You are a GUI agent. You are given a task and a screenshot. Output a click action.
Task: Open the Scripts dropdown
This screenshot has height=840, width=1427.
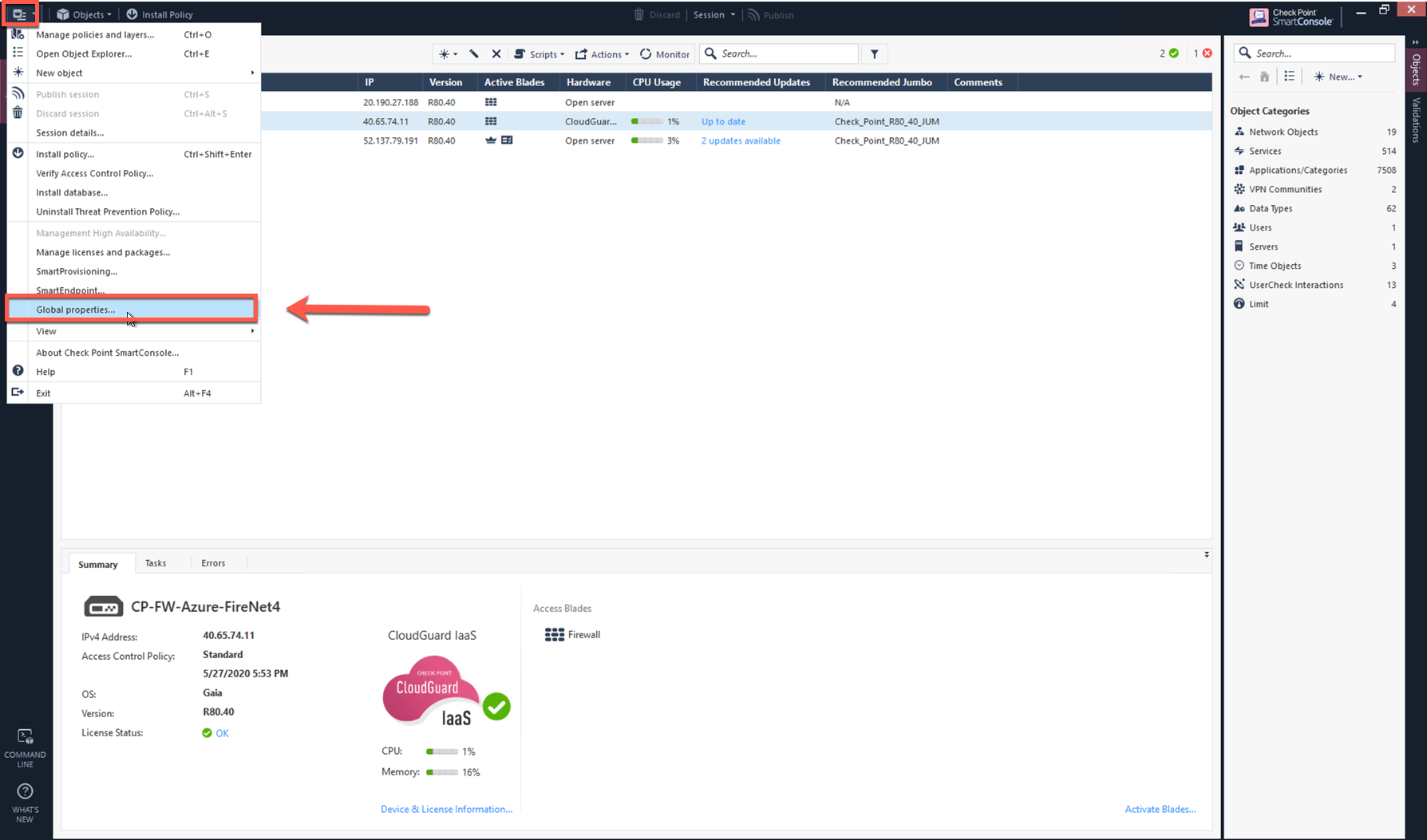point(540,54)
